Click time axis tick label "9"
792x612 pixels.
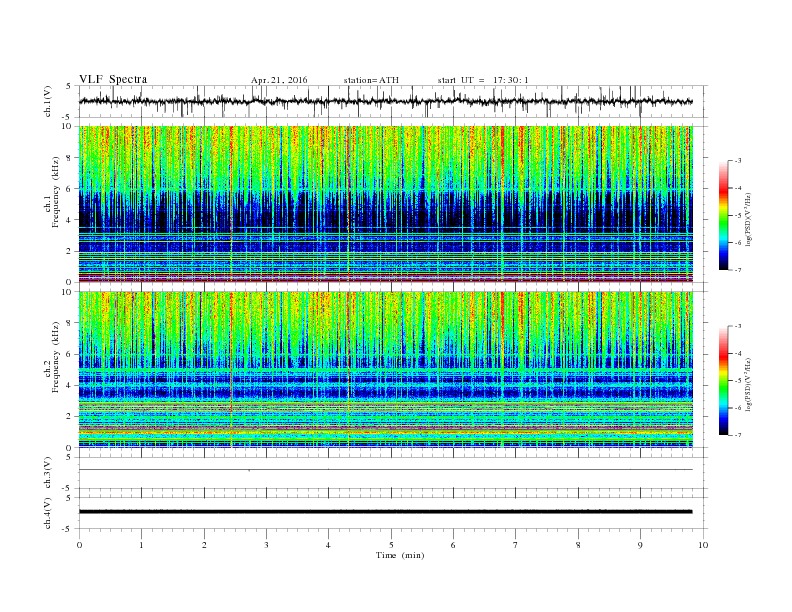click(x=640, y=545)
